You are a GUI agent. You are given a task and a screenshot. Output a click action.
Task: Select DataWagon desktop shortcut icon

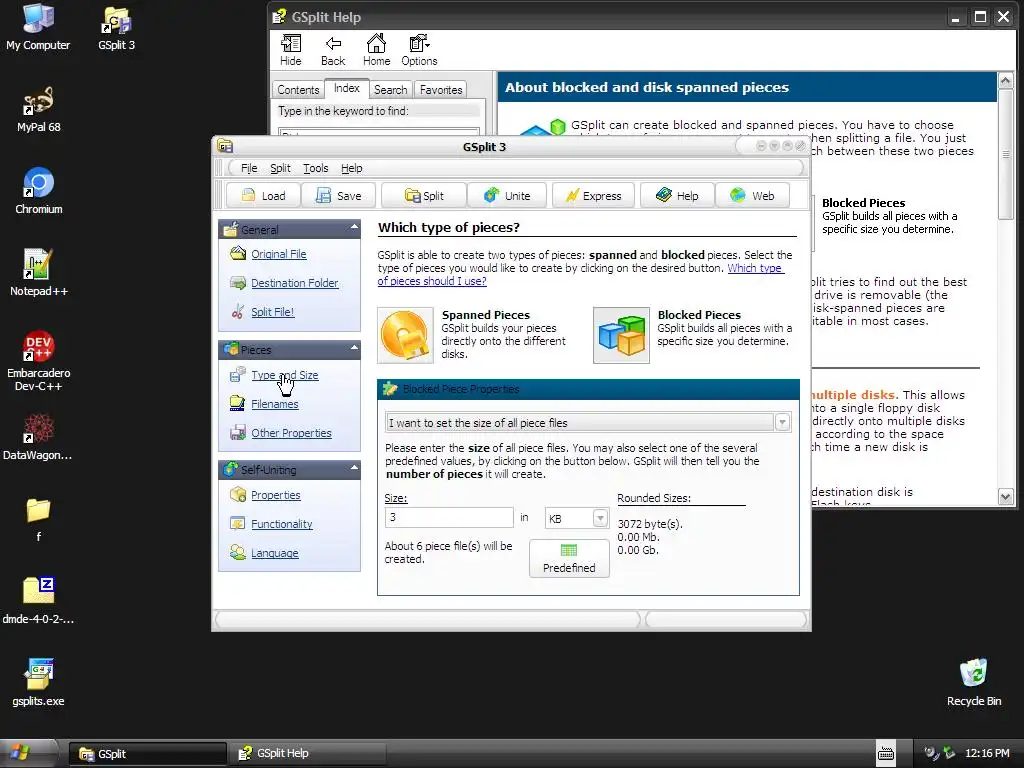(38, 436)
